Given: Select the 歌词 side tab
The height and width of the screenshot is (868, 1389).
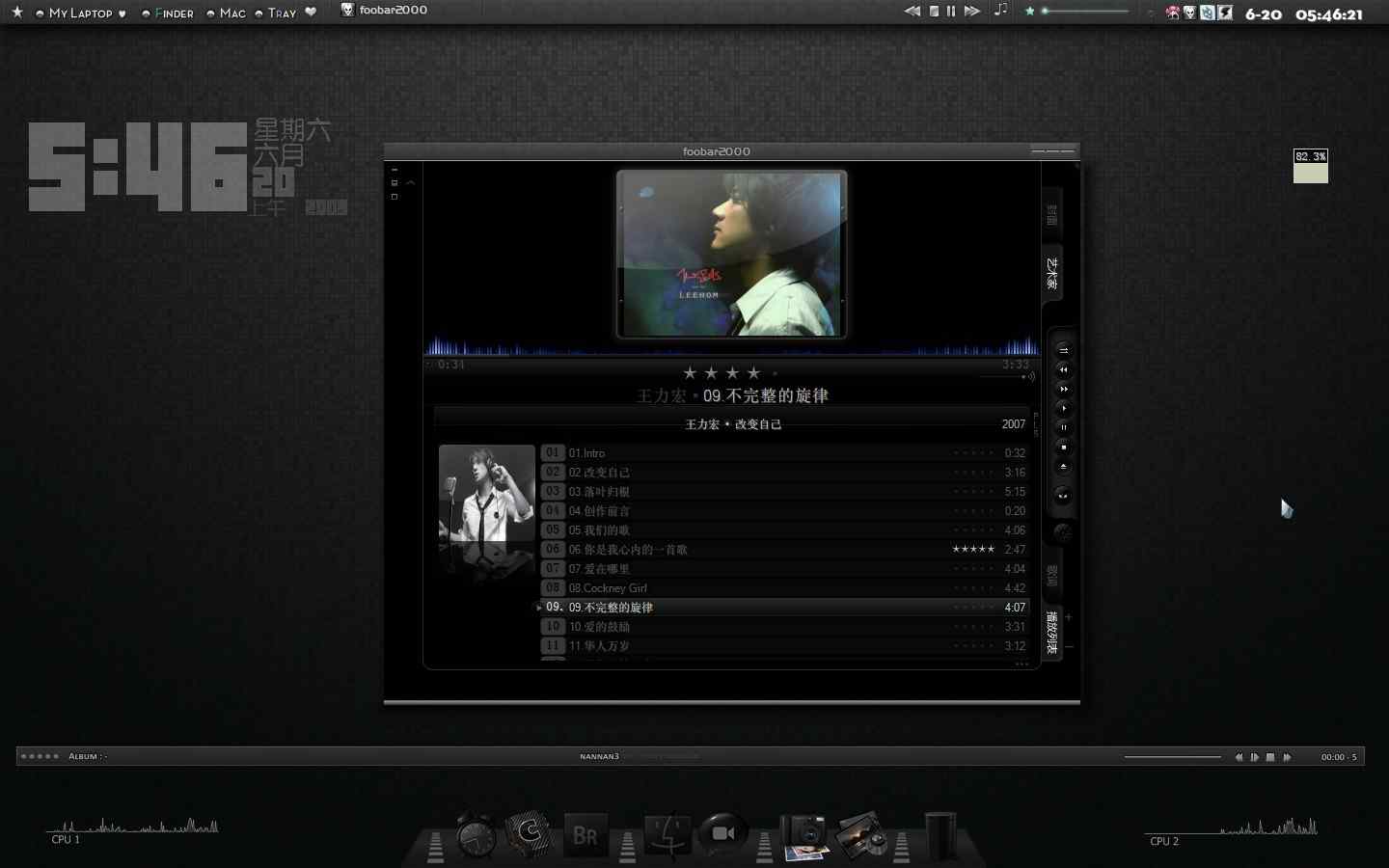Looking at the screenshot, I should (1052, 576).
